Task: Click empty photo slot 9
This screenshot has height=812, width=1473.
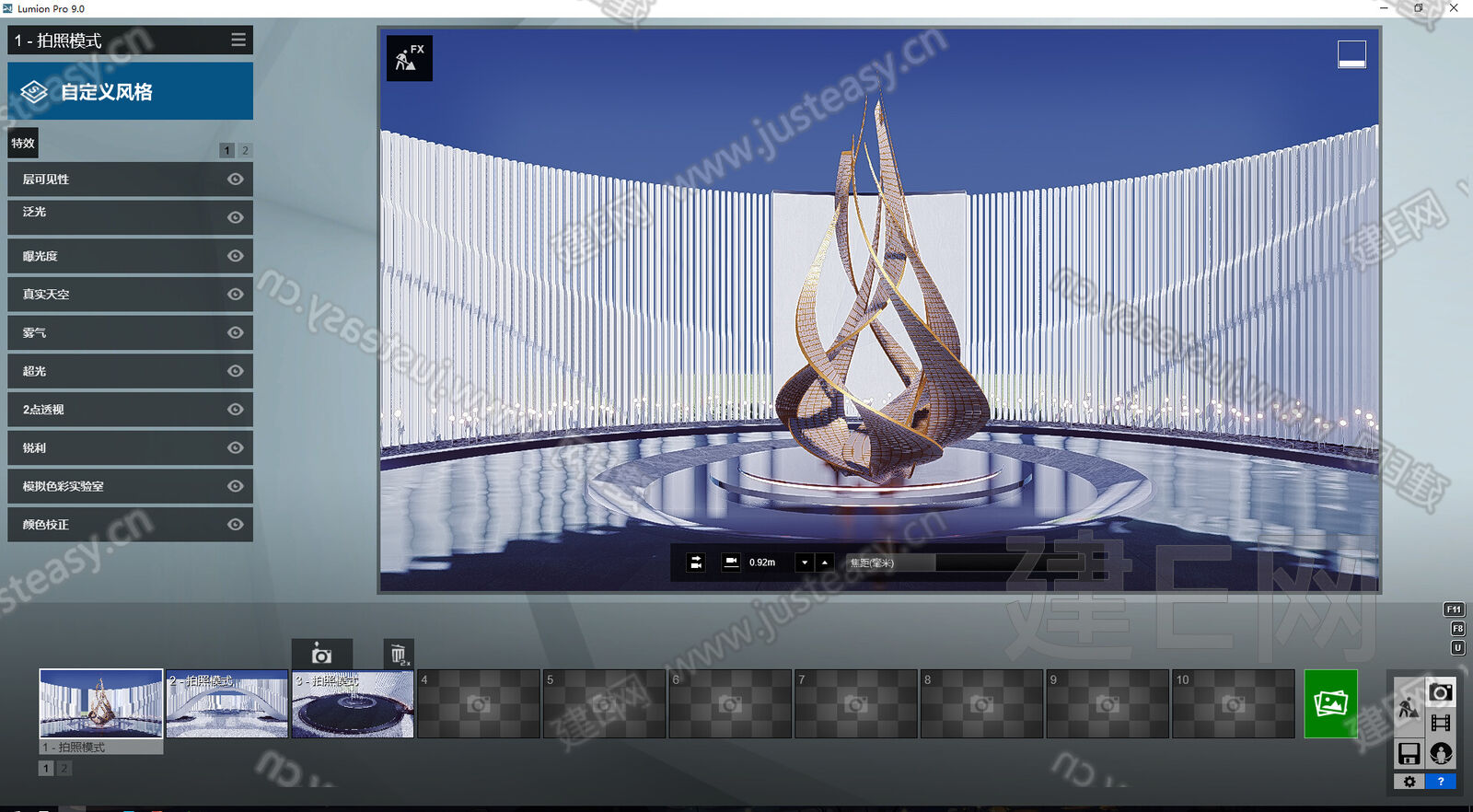Action: 1108,703
